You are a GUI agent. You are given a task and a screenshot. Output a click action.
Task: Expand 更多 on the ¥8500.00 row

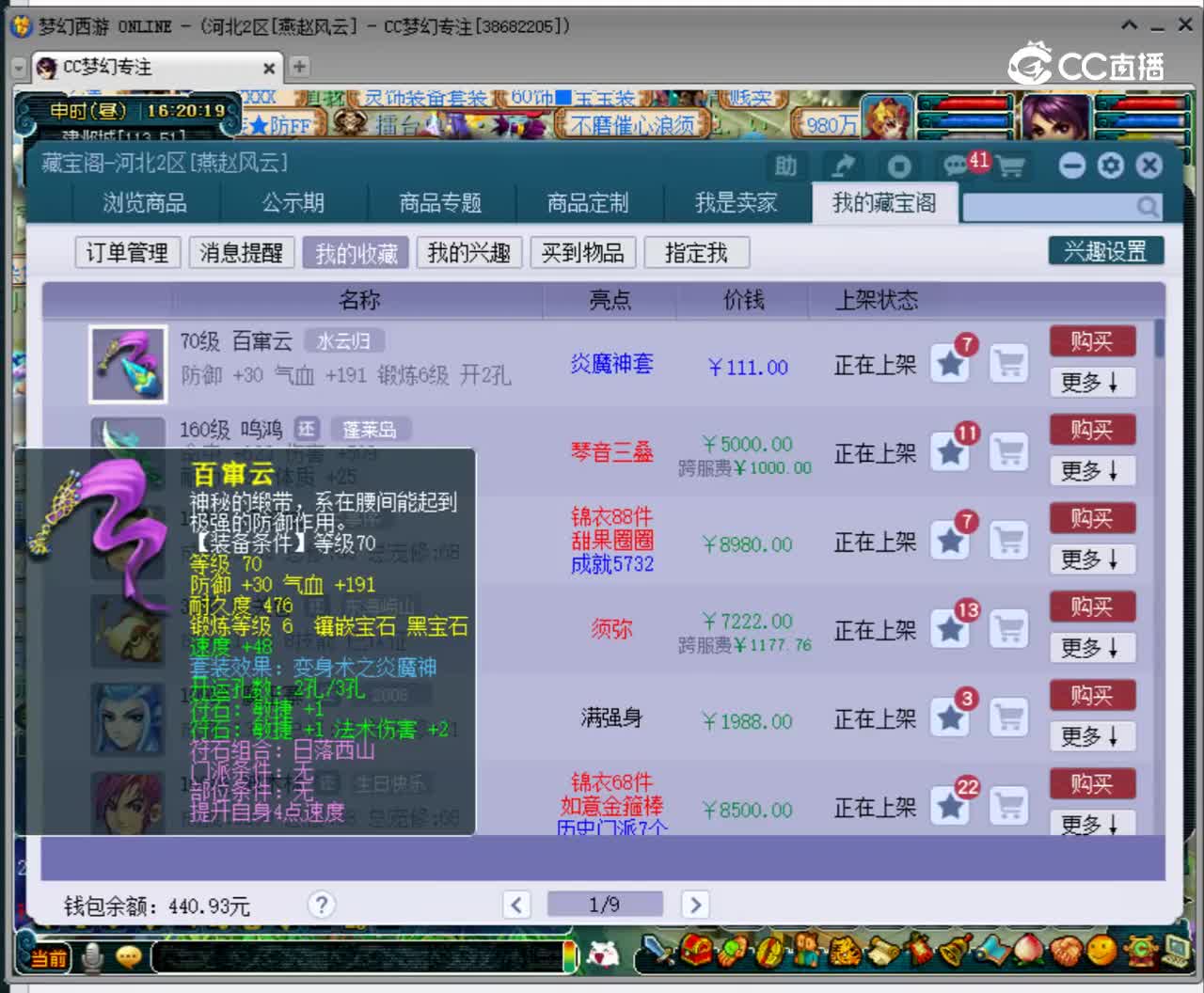pos(1091,824)
